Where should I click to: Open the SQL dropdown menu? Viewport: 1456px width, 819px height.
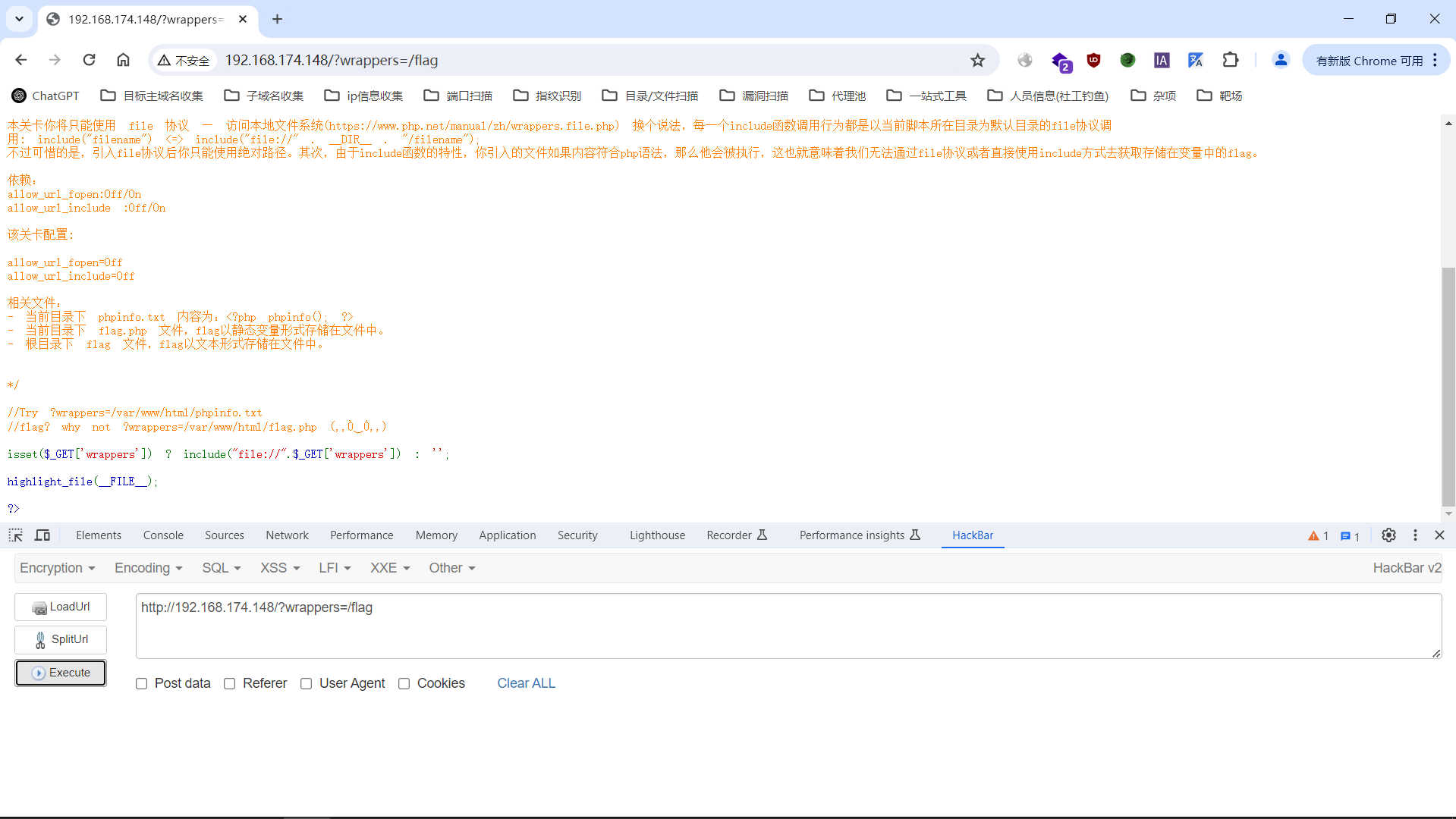click(x=221, y=568)
